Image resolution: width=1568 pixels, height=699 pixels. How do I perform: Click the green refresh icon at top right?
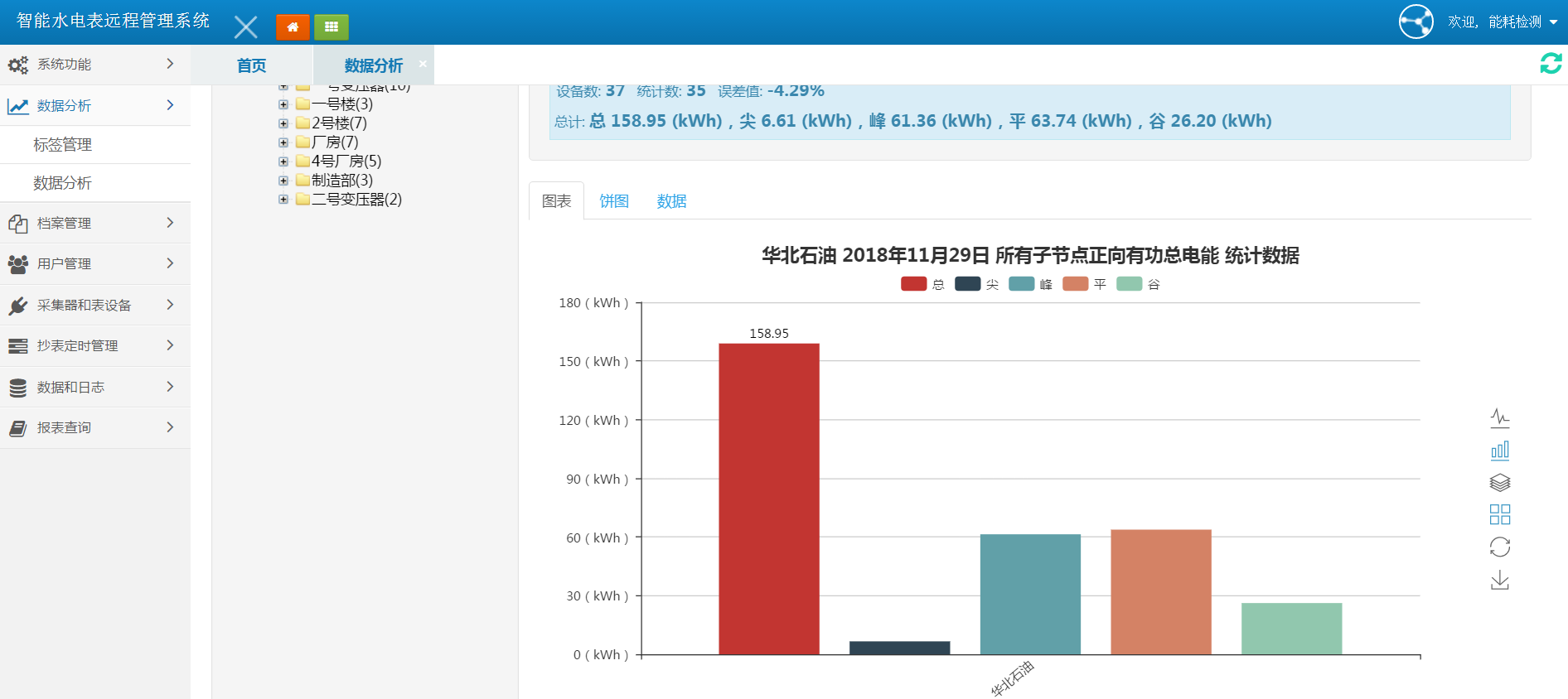point(1550,64)
